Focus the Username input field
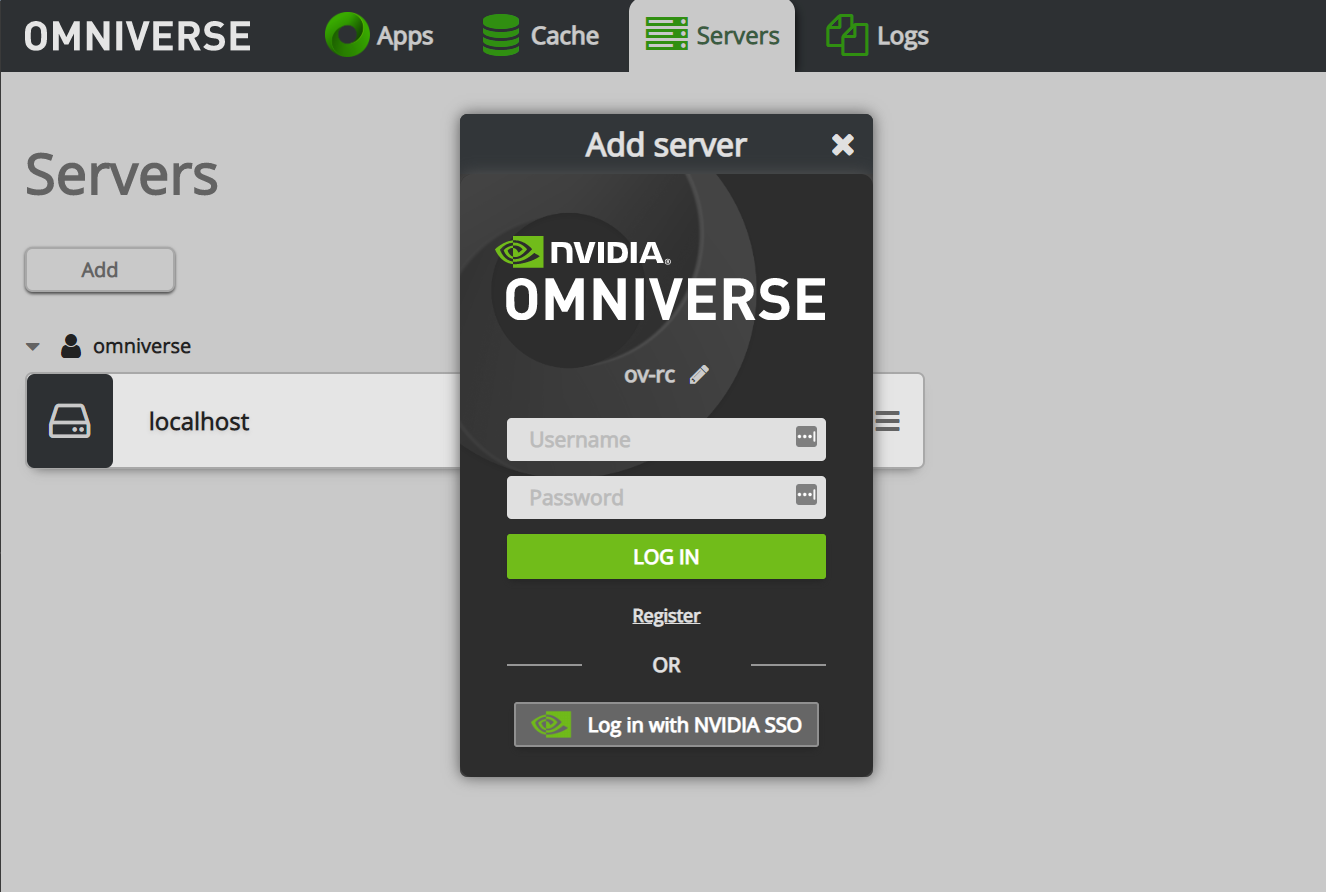 coord(666,439)
